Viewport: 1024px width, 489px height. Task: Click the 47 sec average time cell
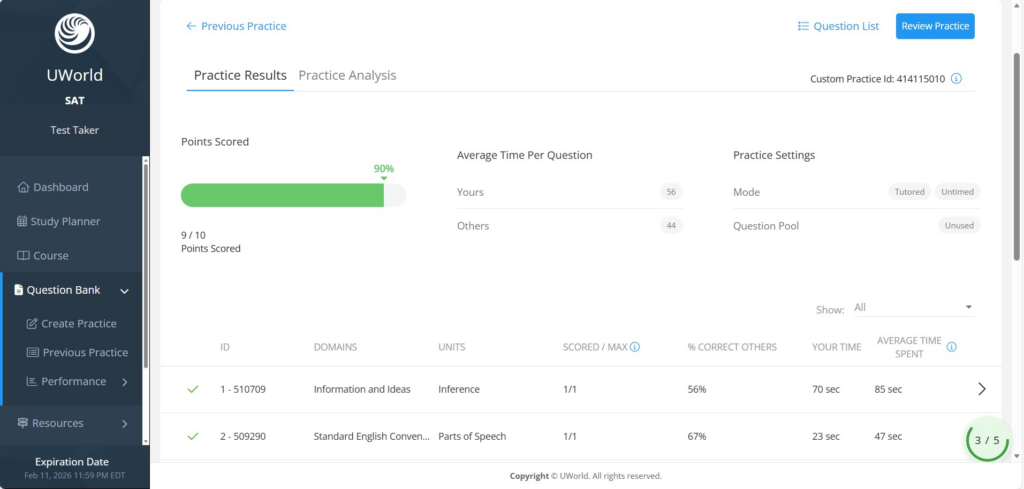pyautogui.click(x=888, y=436)
